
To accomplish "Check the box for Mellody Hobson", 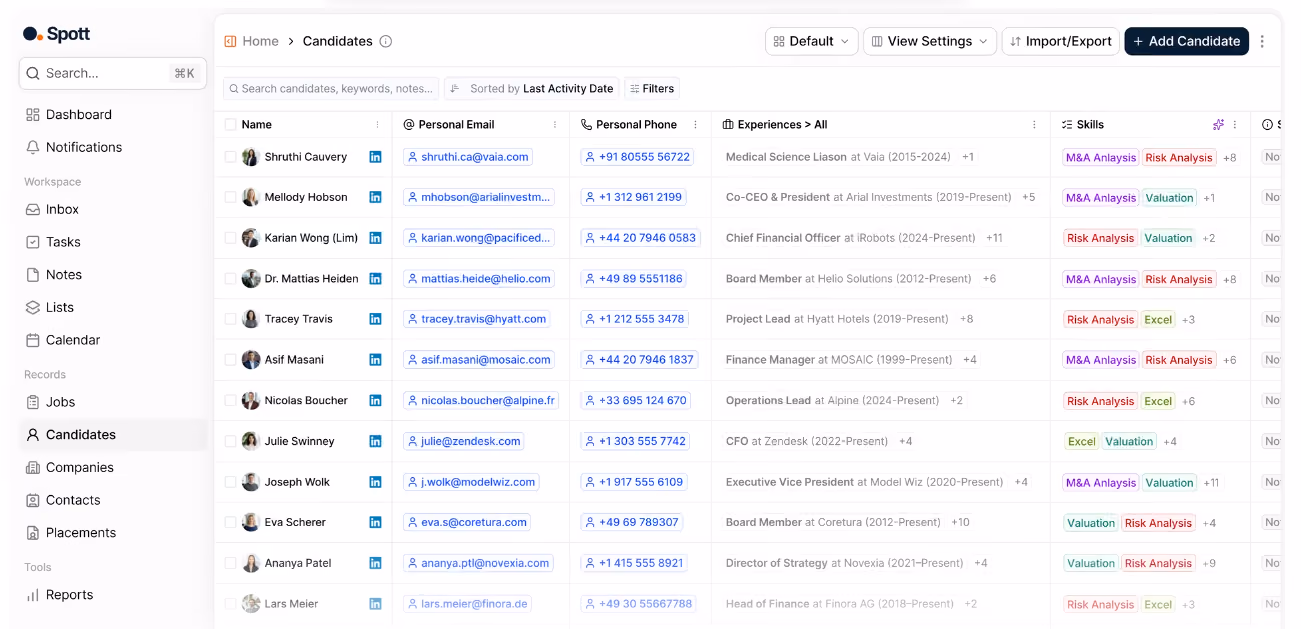I will tap(231, 197).
